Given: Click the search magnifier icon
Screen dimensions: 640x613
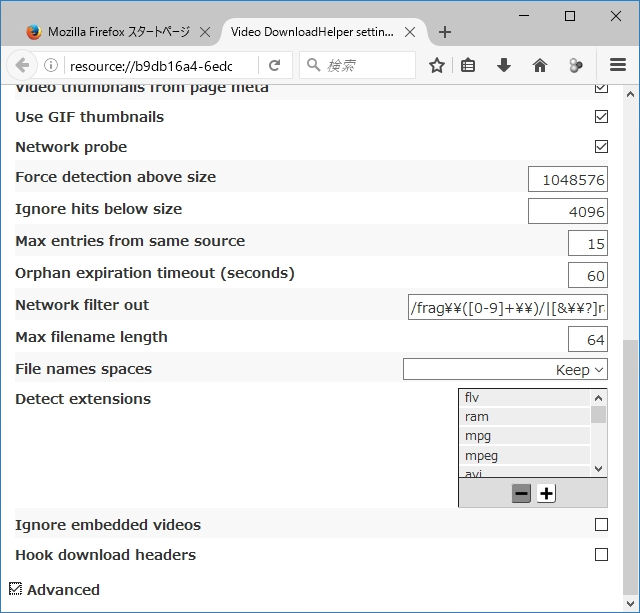Looking at the screenshot, I should pos(313,64).
